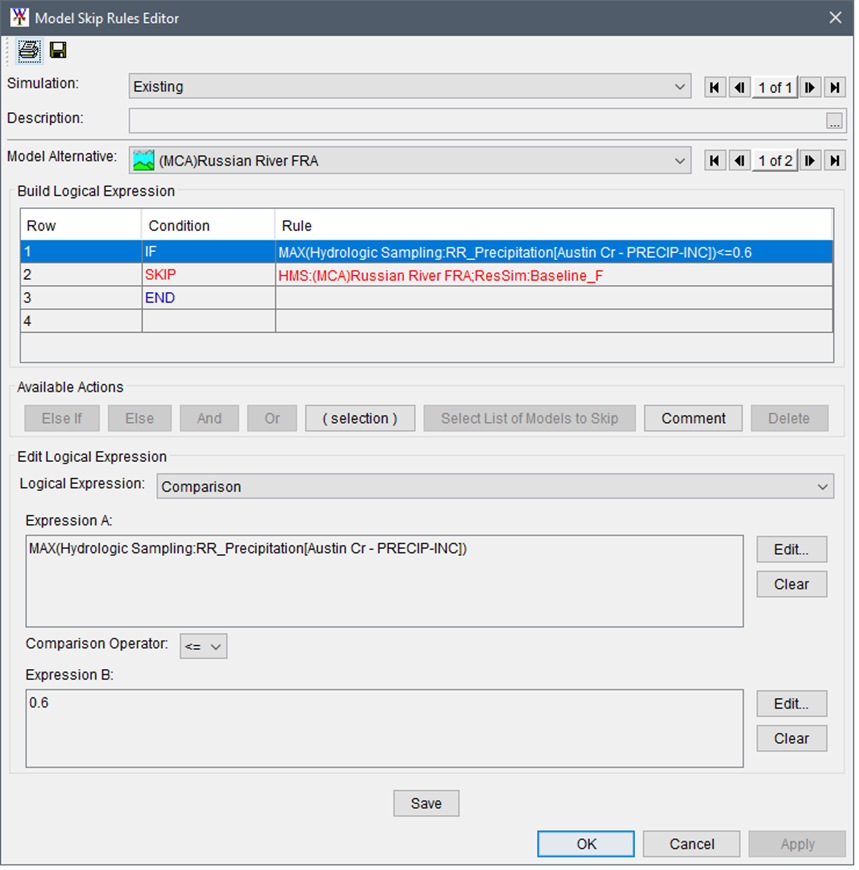Go to next simulation record
This screenshot has width=859, height=870.
811,87
